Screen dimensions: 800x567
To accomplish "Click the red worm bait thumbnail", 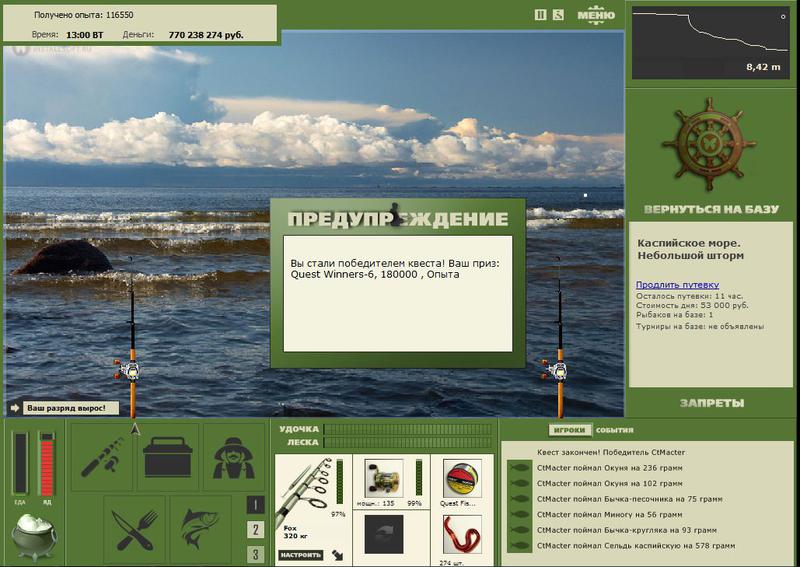I will pyautogui.click(x=462, y=534).
